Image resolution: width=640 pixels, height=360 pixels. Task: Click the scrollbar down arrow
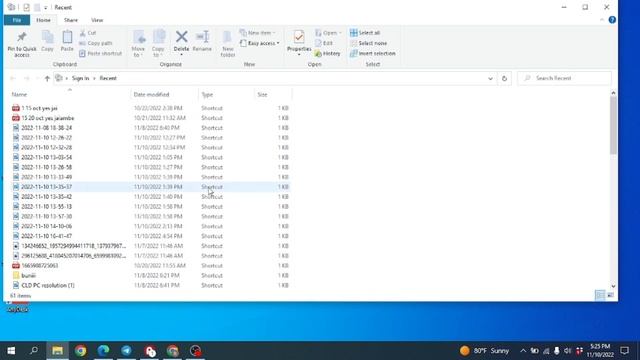click(x=613, y=287)
